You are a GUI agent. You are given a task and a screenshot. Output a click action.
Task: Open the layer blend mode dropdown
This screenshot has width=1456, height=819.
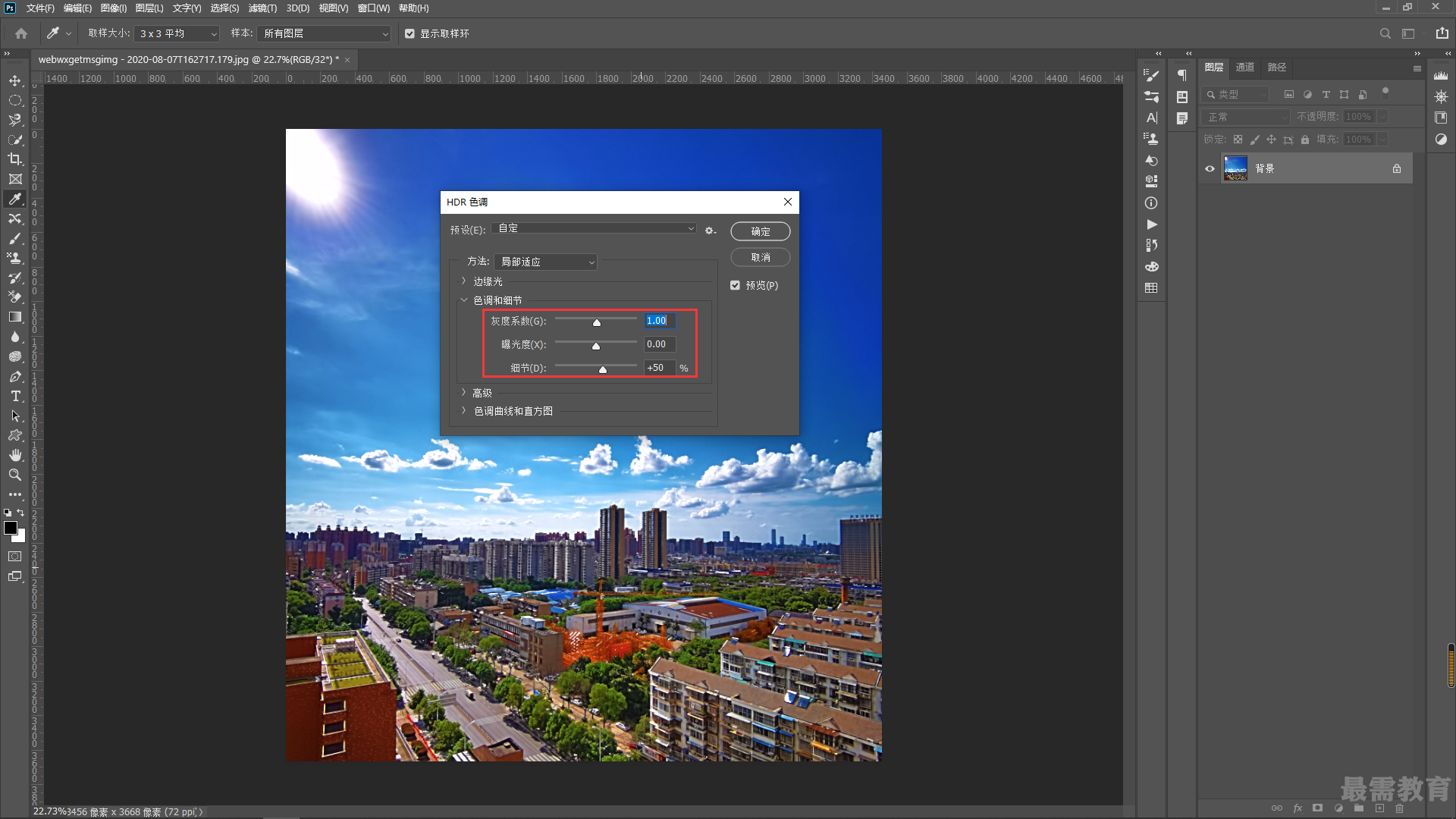[1245, 117]
